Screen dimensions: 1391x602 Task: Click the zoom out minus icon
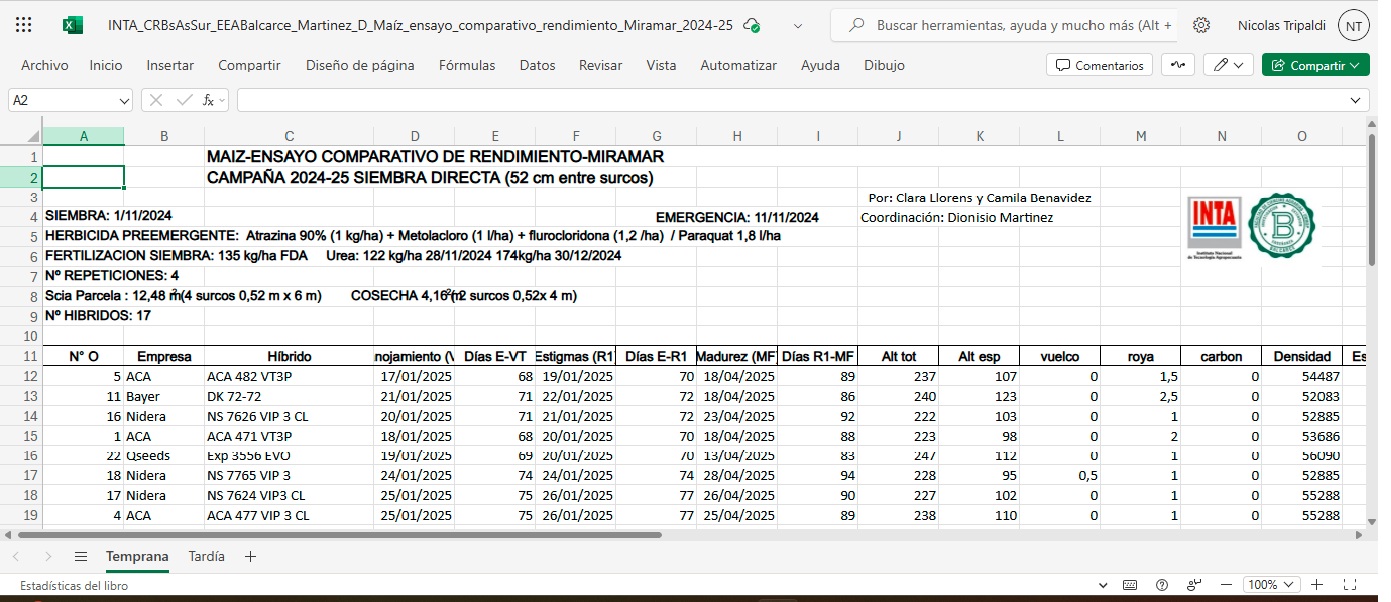1226,585
